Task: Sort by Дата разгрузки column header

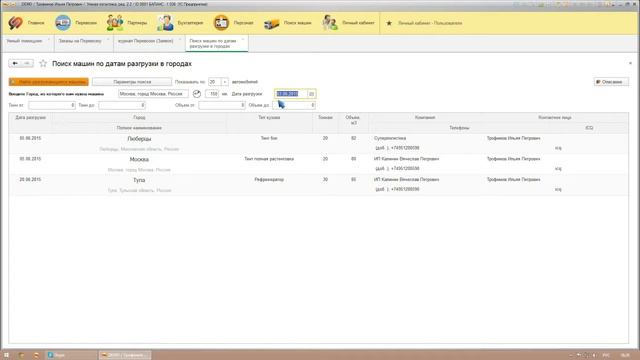Action: click(31, 118)
